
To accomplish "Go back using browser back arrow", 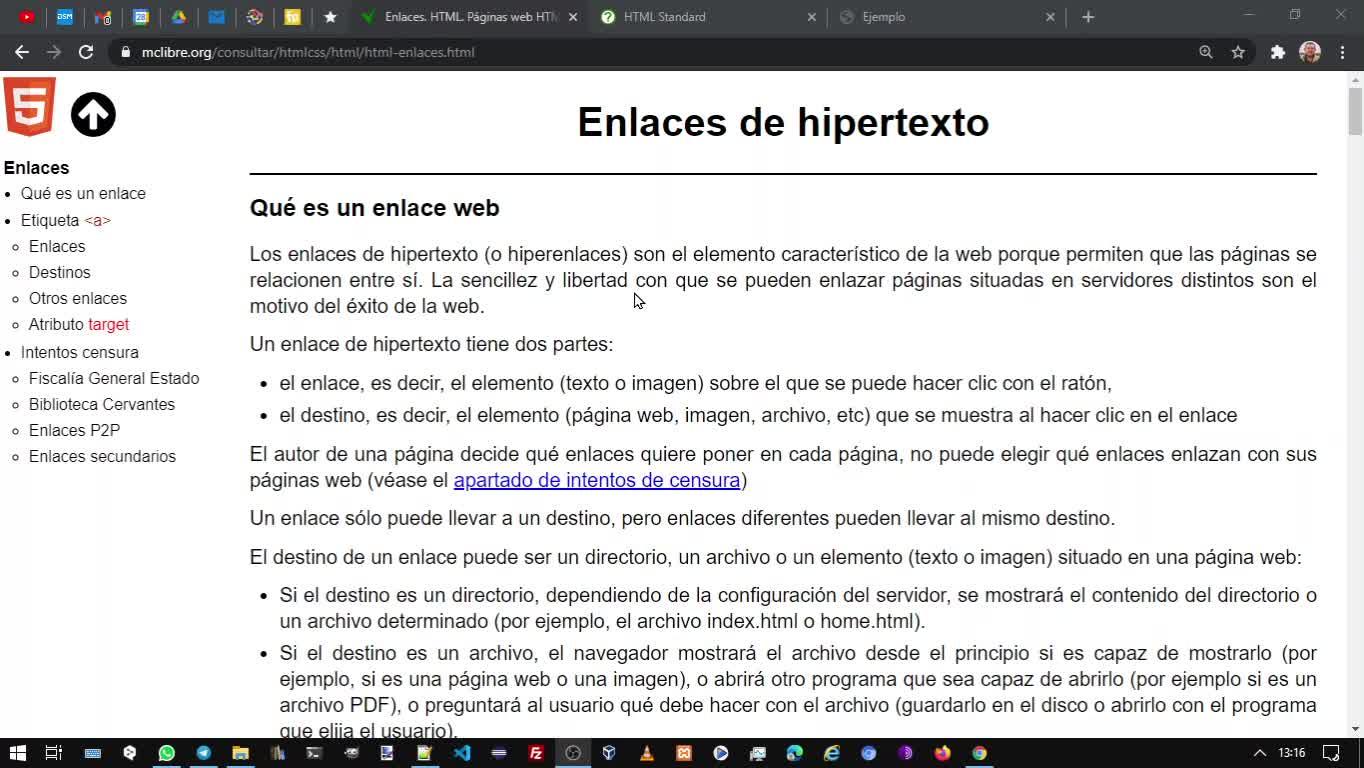I will (22, 52).
